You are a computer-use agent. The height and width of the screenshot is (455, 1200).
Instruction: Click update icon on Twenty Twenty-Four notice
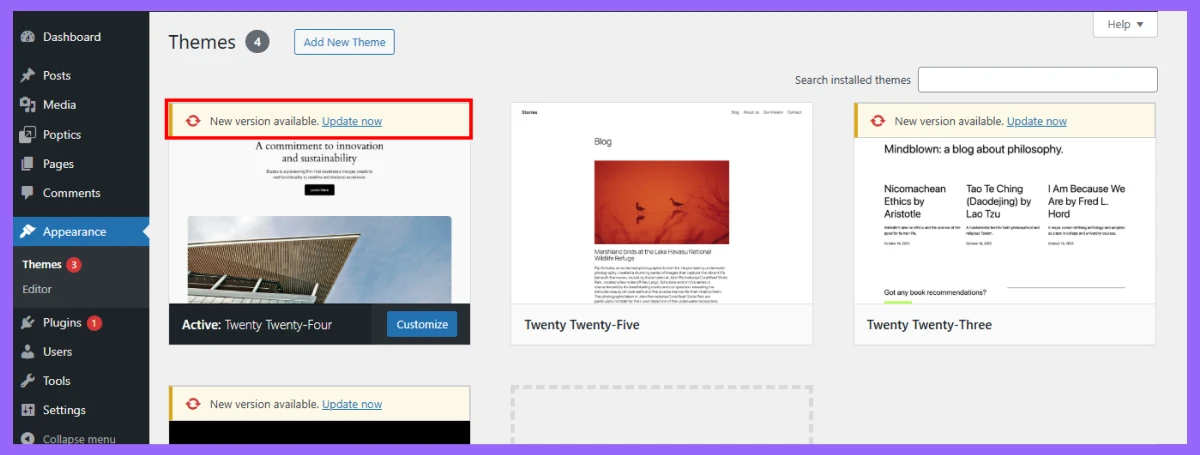(193, 121)
